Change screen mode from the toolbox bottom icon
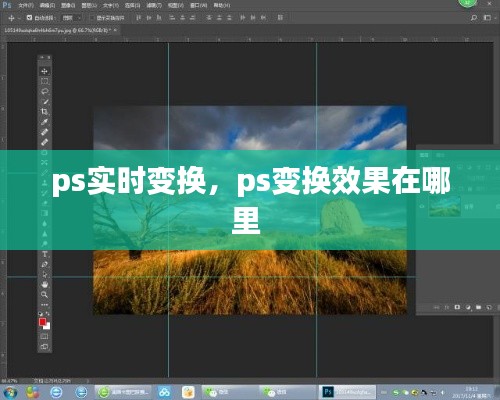 (x=44, y=347)
